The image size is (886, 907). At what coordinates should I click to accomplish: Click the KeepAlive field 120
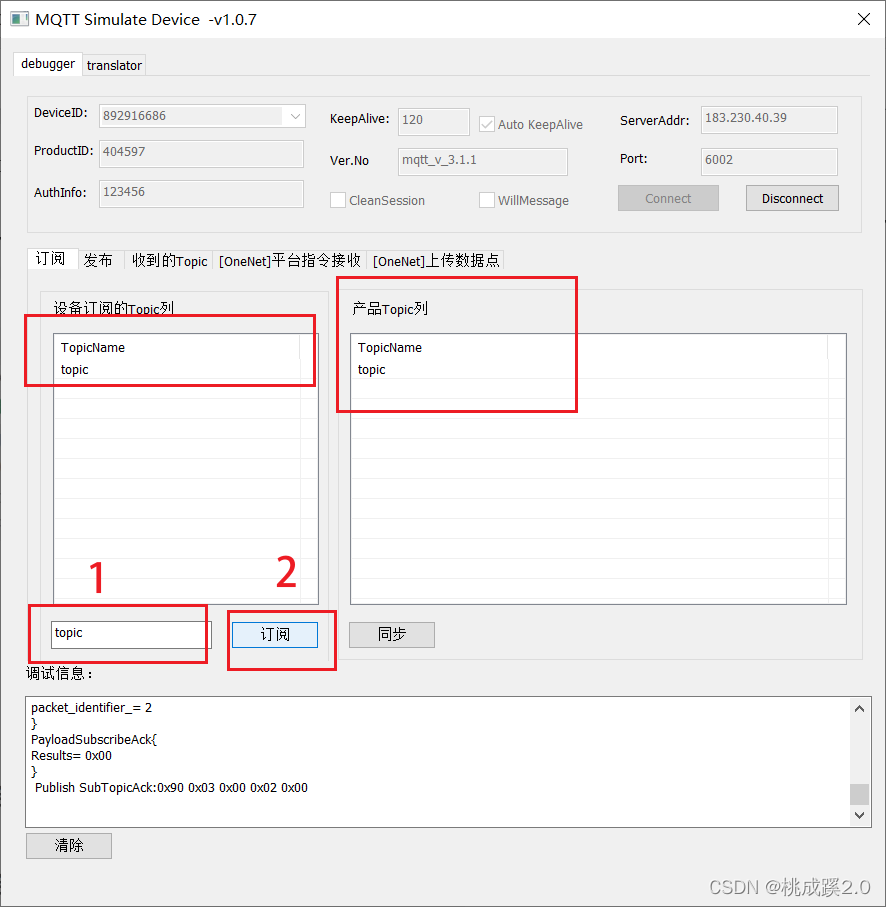pyautogui.click(x=434, y=121)
